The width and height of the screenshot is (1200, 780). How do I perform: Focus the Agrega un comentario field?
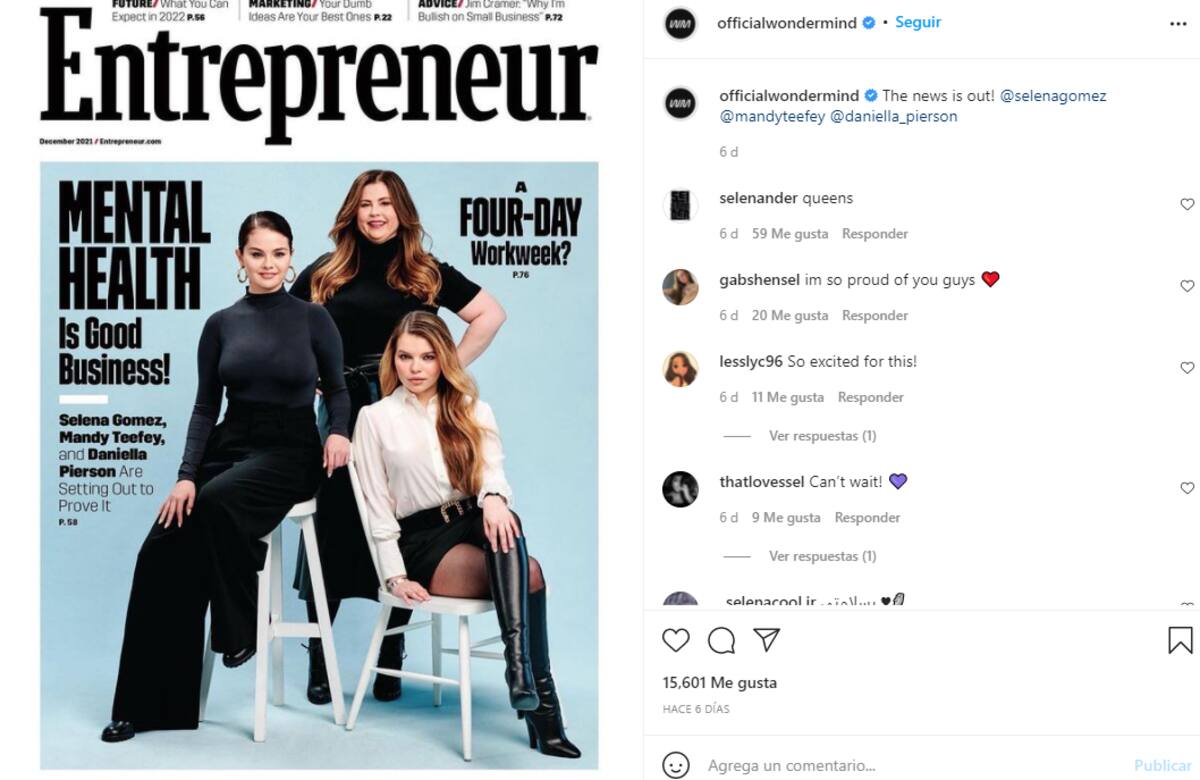point(915,766)
